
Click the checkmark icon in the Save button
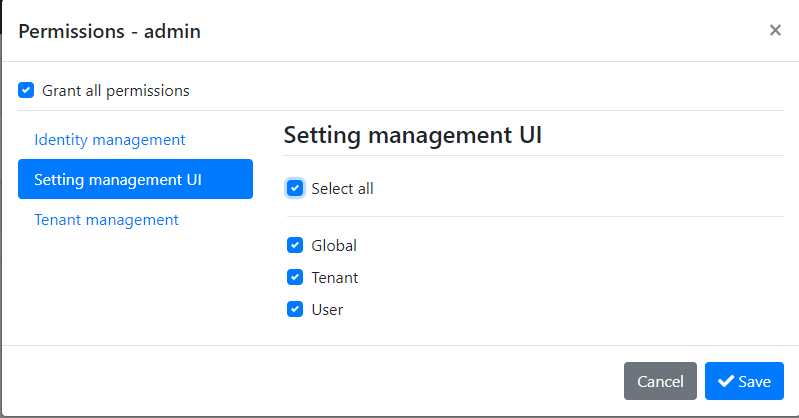point(726,381)
